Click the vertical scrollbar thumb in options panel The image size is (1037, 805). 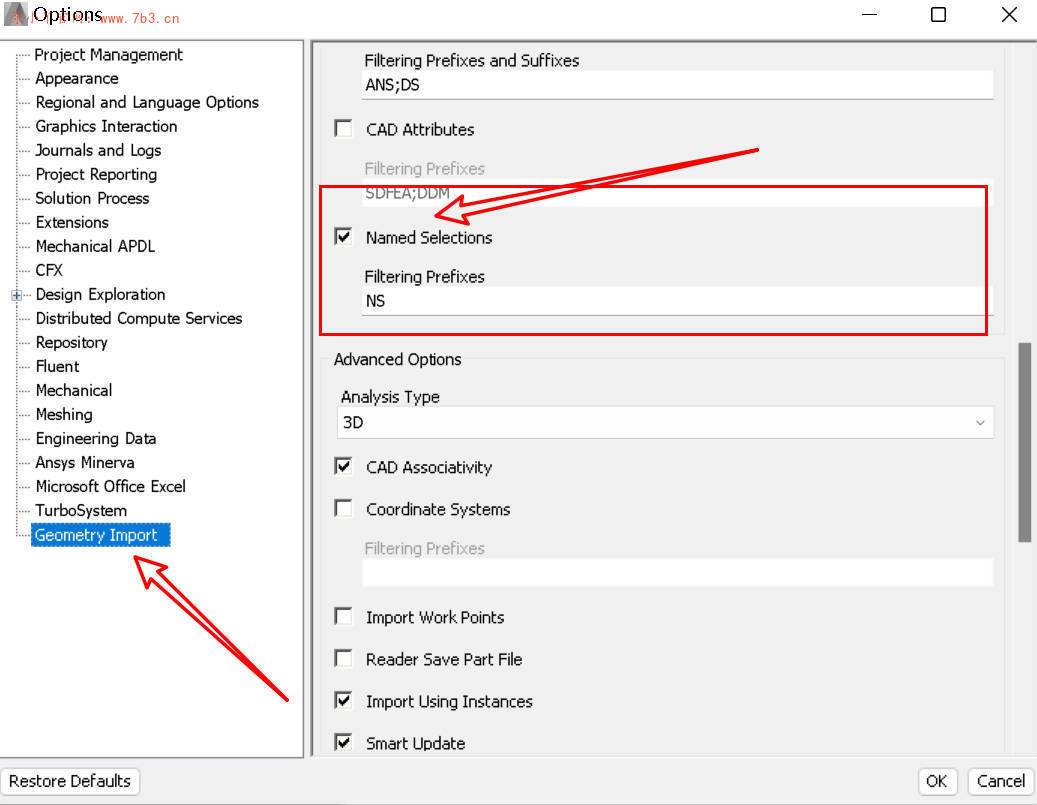[1024, 441]
